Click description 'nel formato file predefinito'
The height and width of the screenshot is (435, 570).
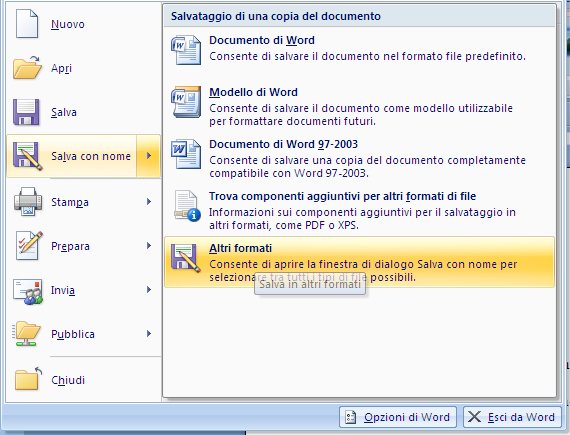(x=454, y=56)
